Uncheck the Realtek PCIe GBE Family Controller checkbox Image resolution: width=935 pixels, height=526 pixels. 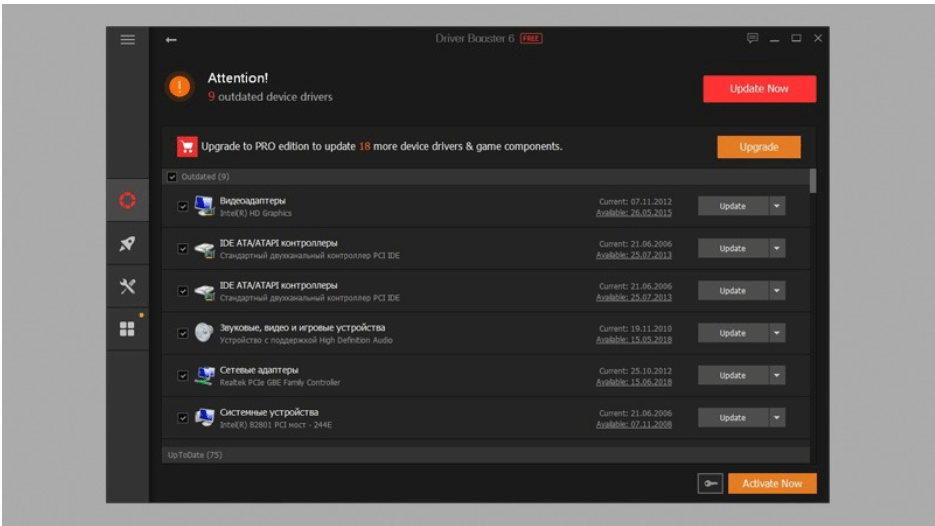(182, 376)
